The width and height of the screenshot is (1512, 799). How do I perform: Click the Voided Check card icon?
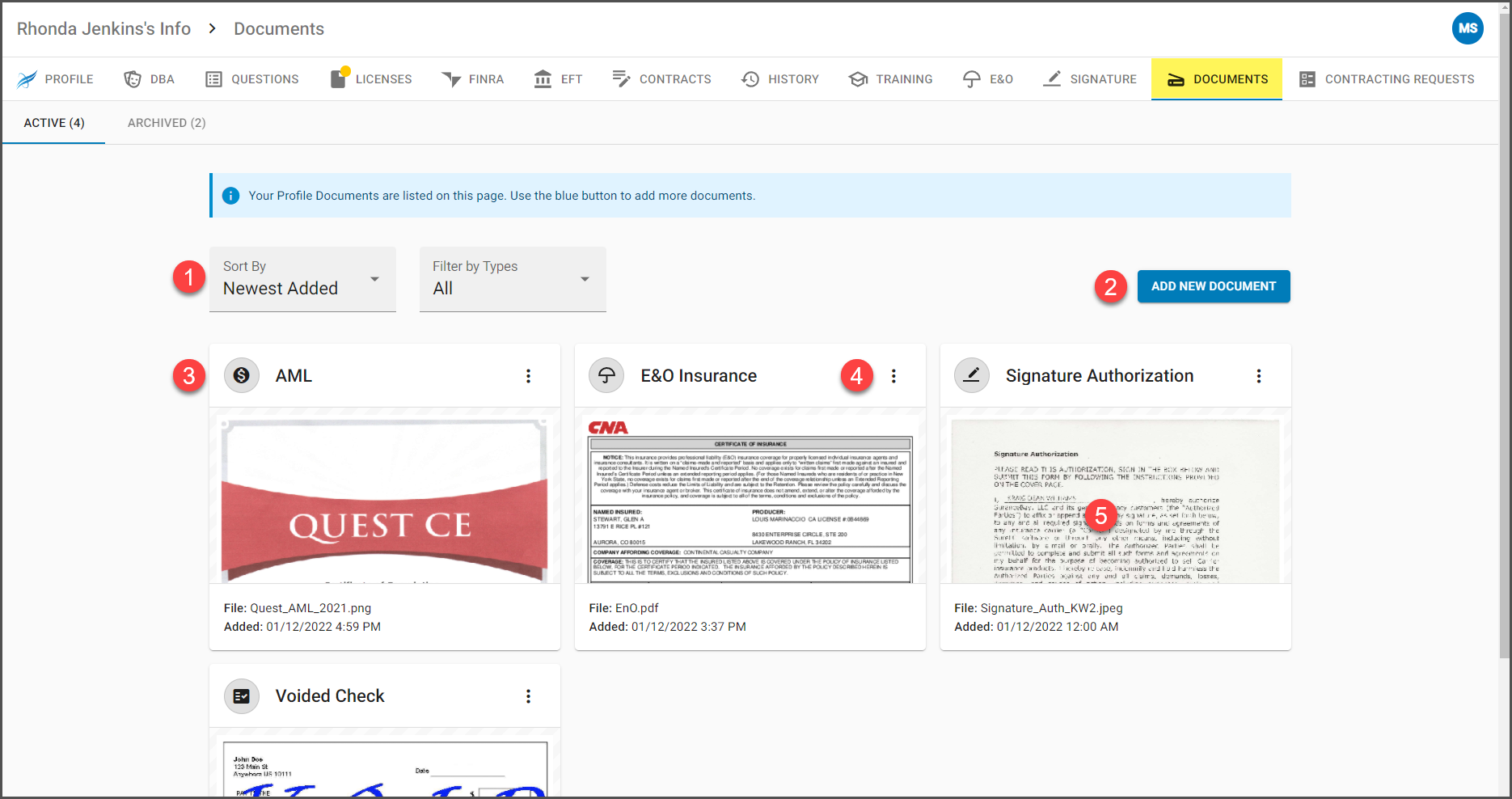[x=242, y=695]
